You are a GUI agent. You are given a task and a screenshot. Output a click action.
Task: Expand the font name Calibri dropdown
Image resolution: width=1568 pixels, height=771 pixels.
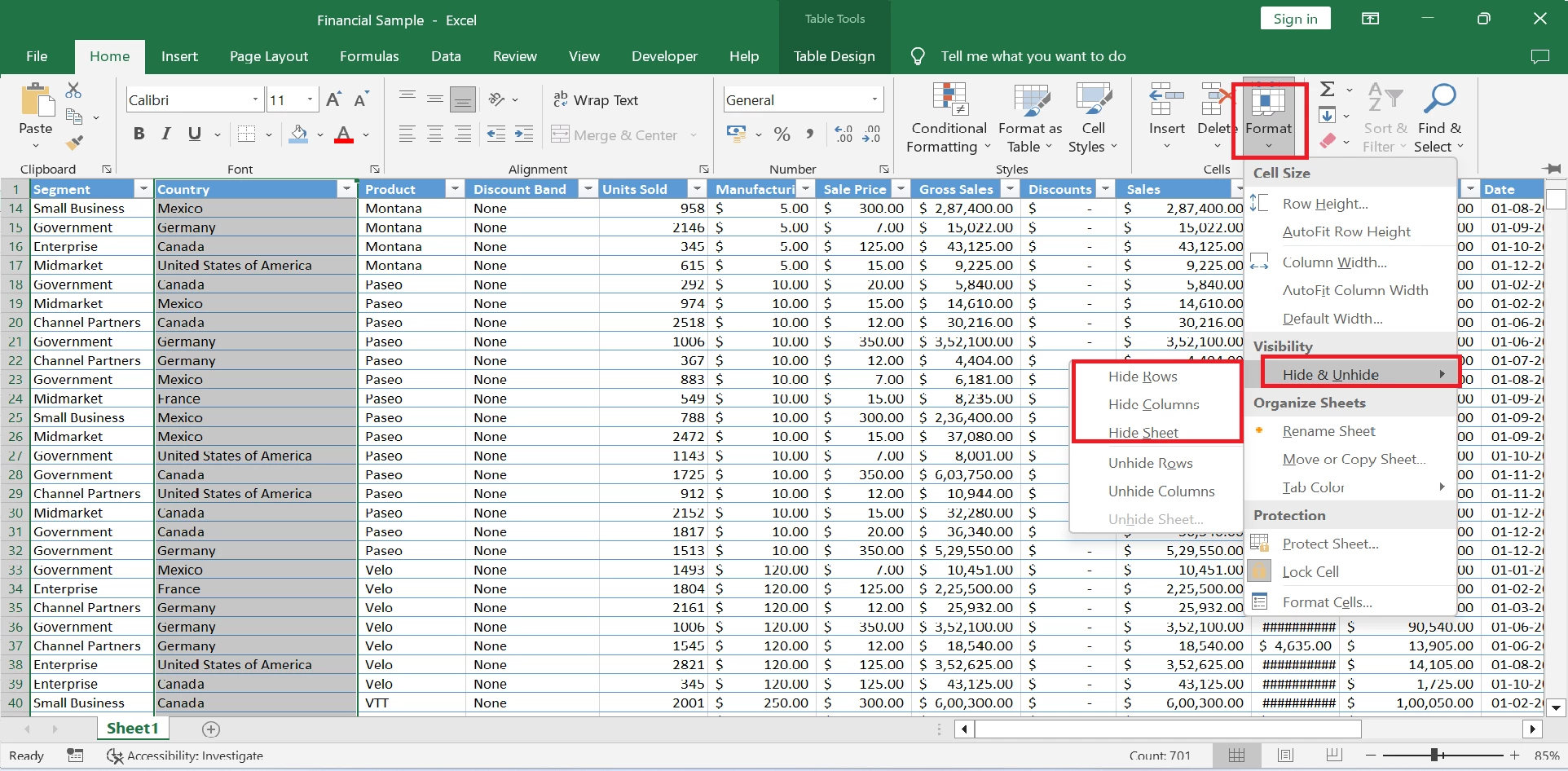click(x=255, y=100)
